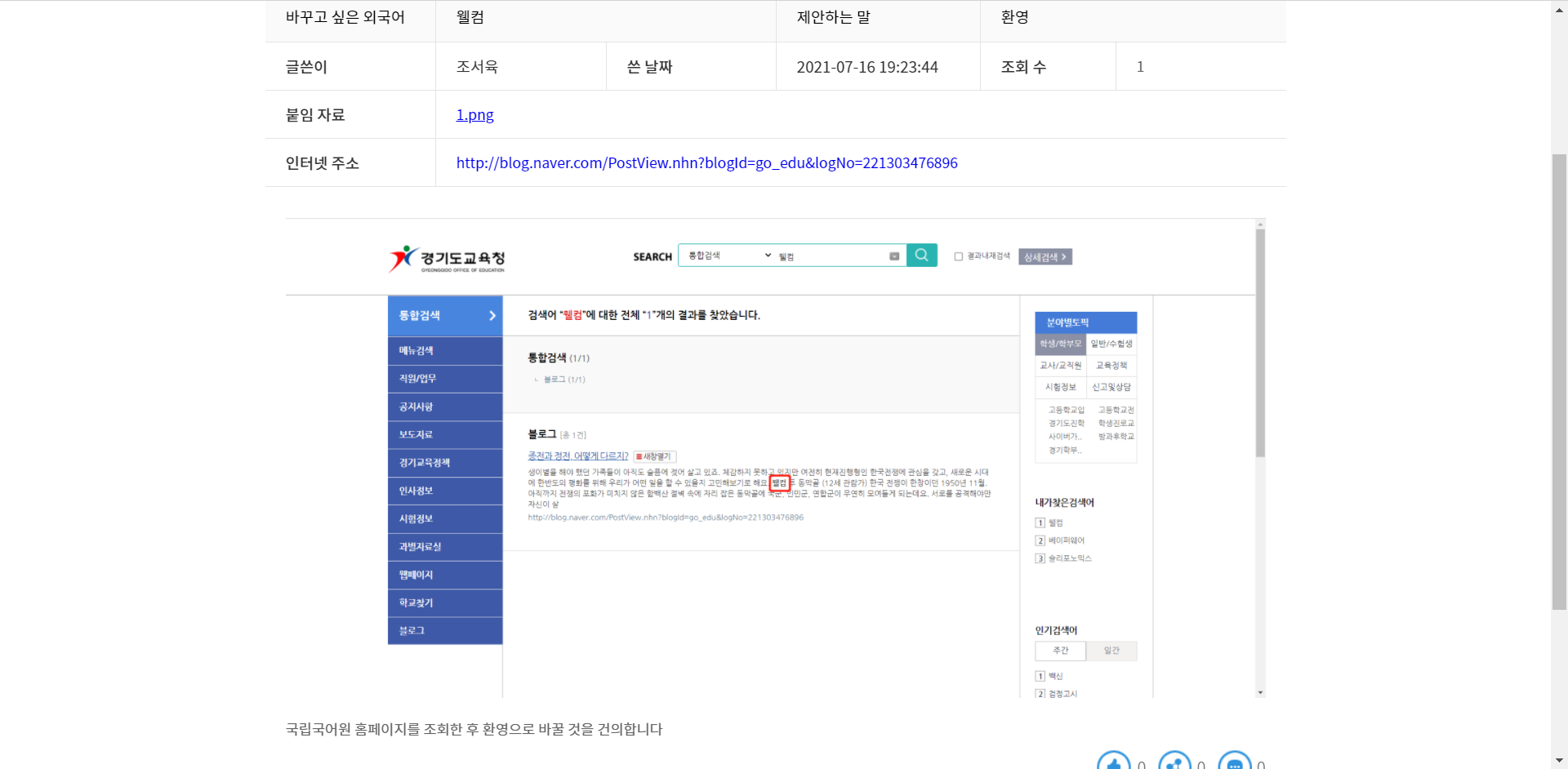Click the thumbs-up like icon
Image resolution: width=1568 pixels, height=769 pixels.
coord(1113,762)
